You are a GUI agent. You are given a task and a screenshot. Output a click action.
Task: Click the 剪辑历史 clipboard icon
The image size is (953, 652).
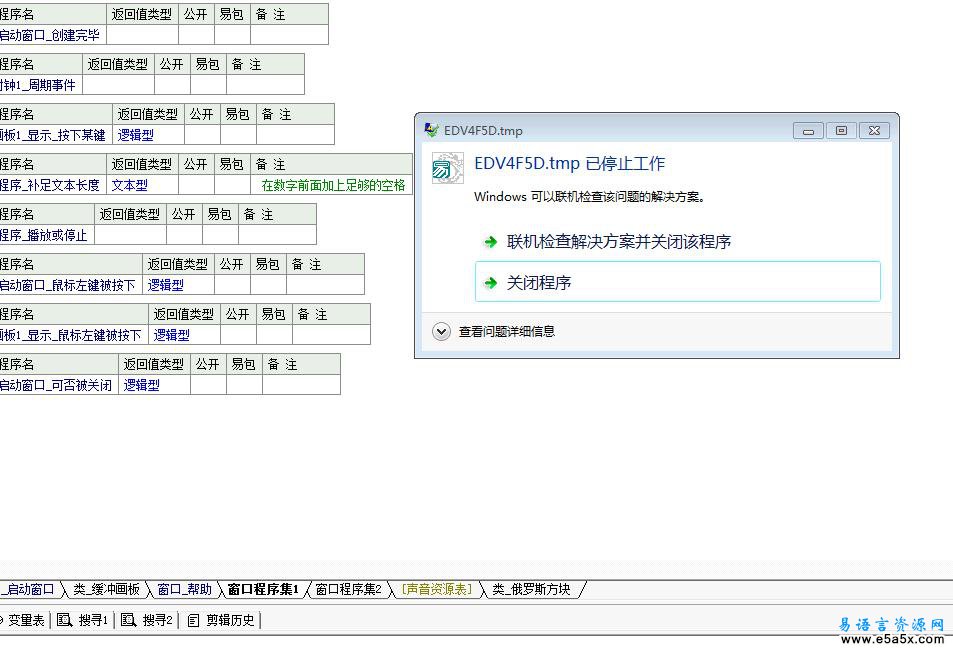pyautogui.click(x=193, y=620)
